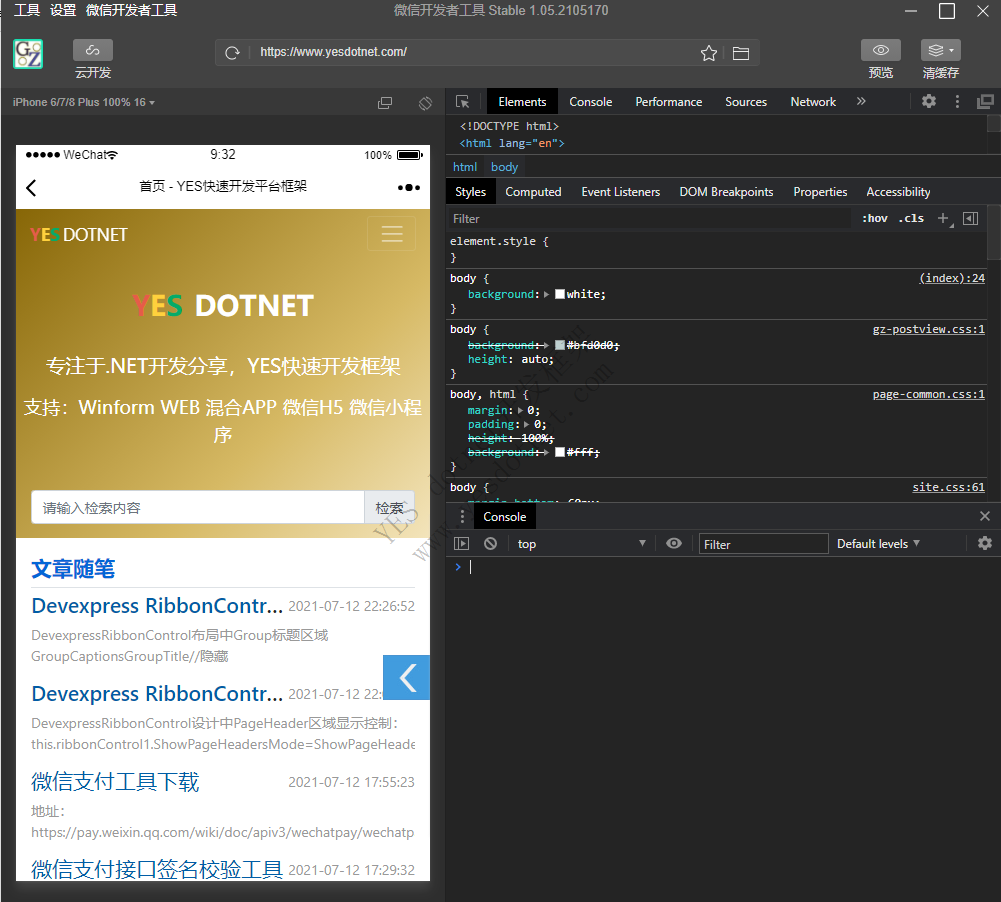Open the 云开发 cloud development icon
The height and width of the screenshot is (902, 1001).
pos(93,50)
